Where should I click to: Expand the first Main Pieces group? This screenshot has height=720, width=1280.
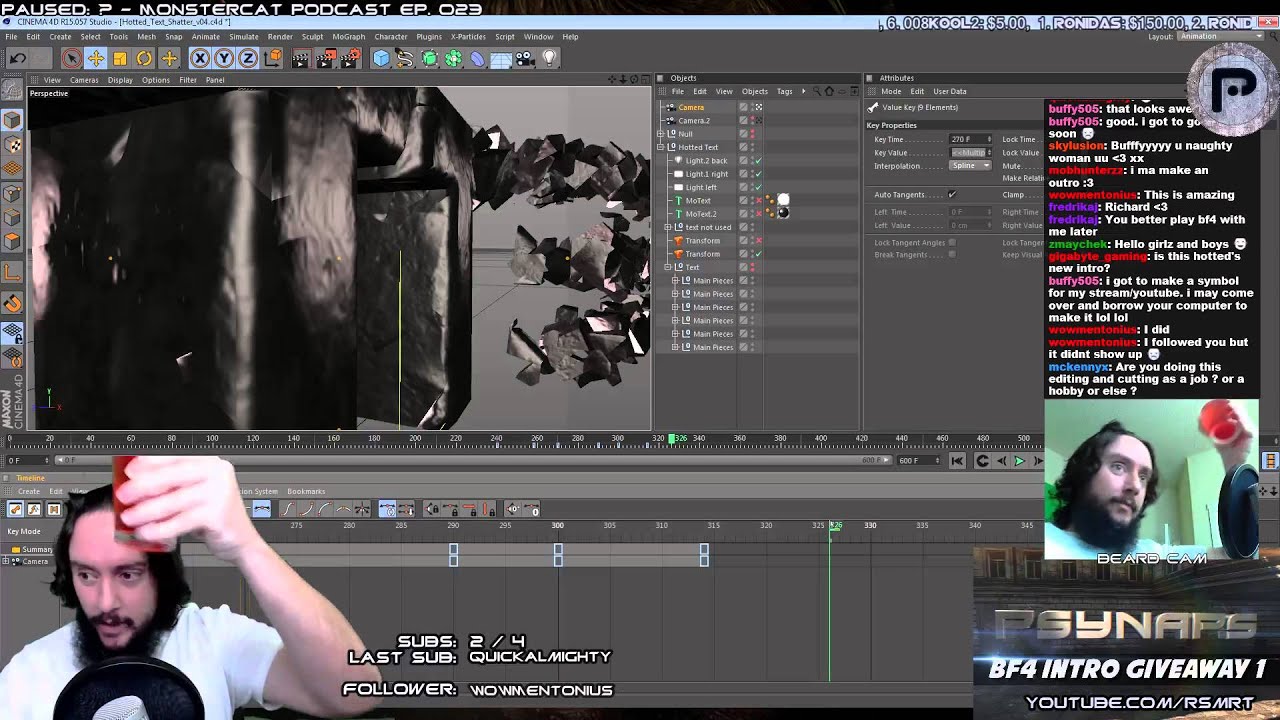click(x=675, y=281)
